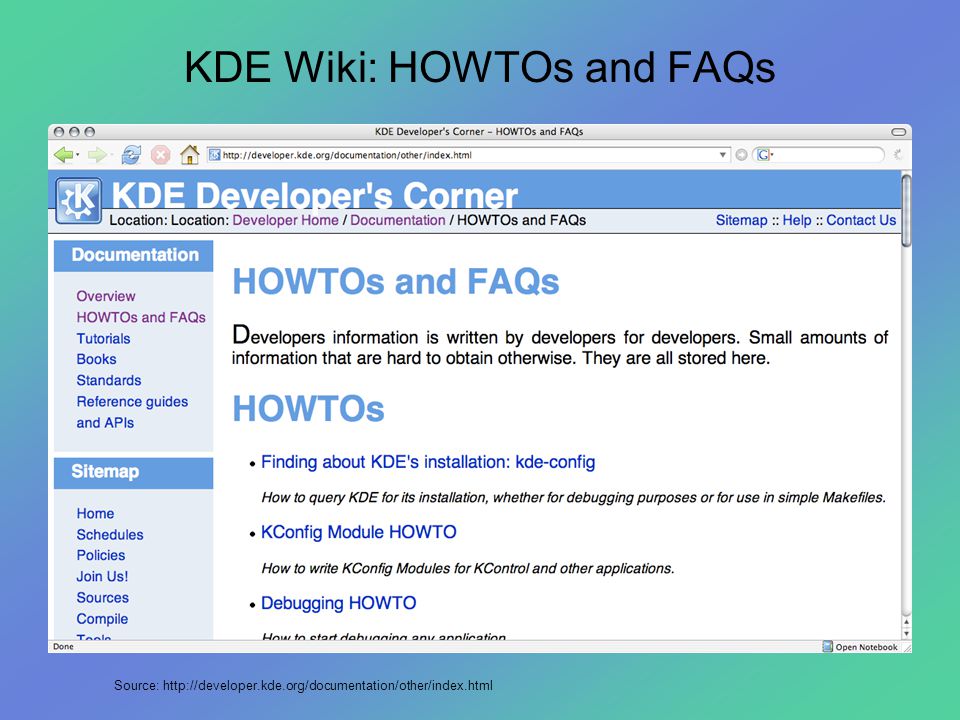Open the Contact Us link

point(861,220)
